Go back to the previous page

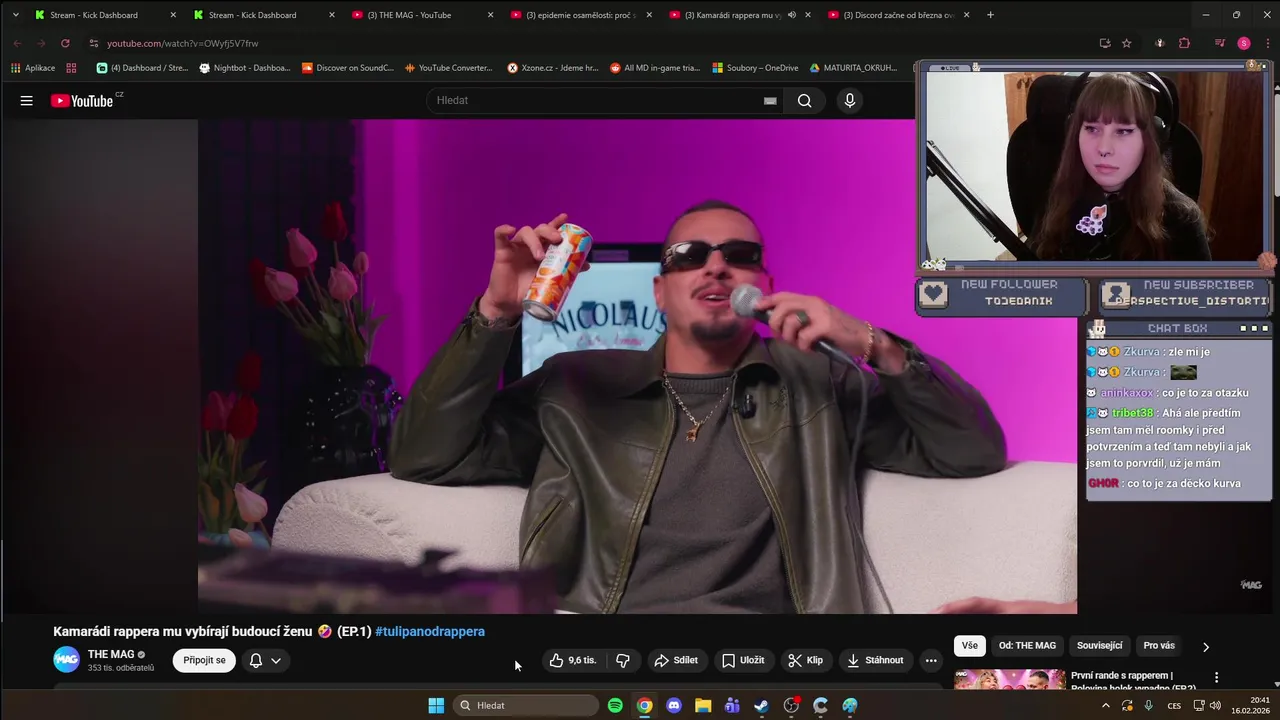tap(17, 43)
